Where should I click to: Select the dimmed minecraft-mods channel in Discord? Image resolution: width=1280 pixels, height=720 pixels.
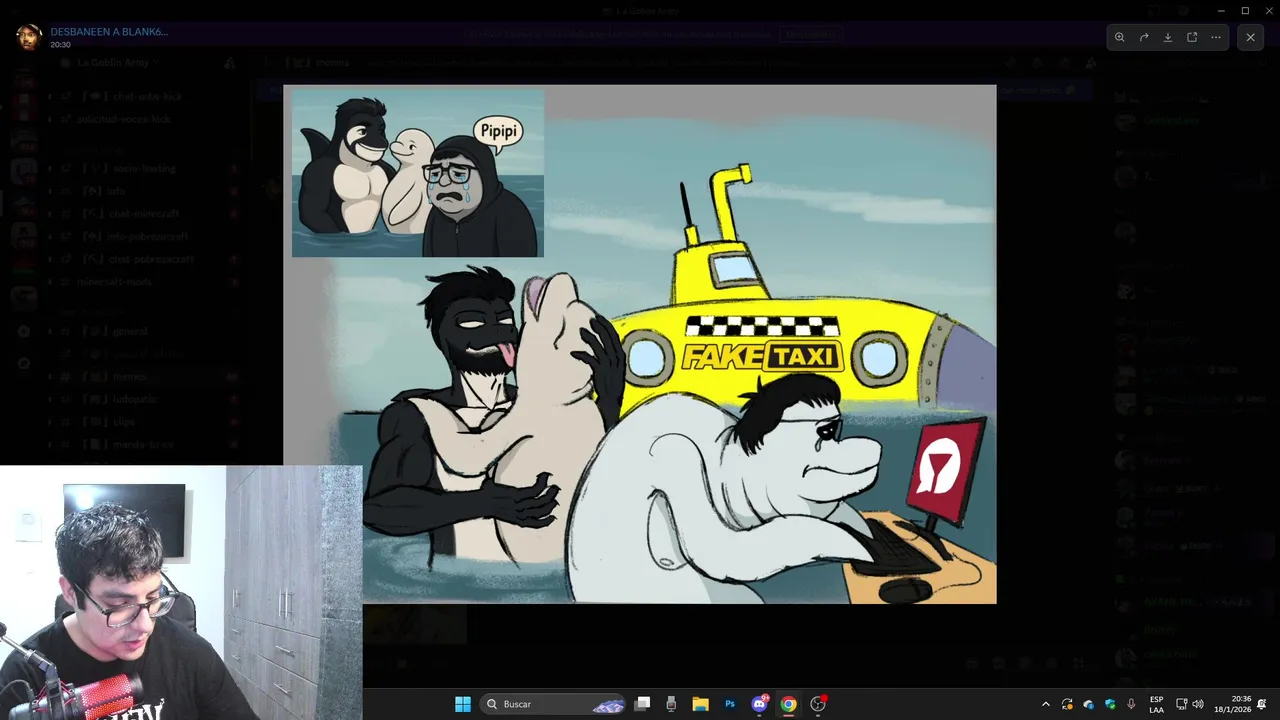145,282
